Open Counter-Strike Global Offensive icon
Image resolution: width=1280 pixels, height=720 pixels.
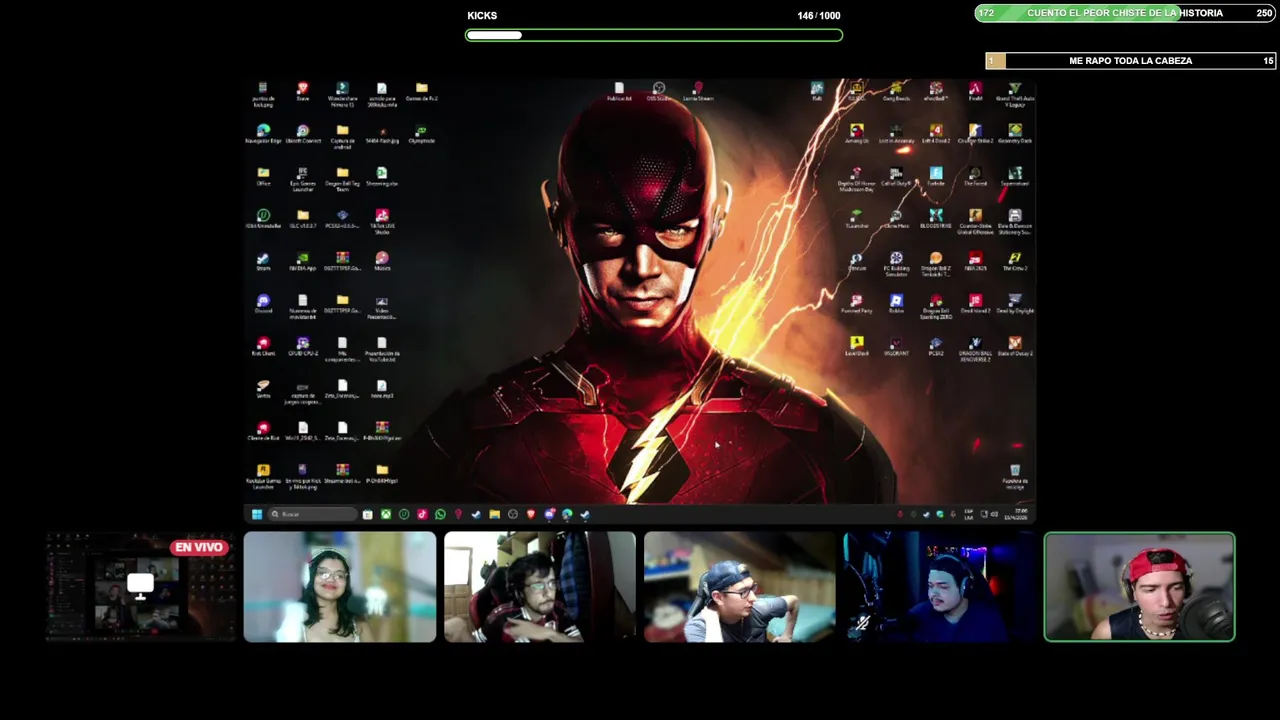coord(975,221)
